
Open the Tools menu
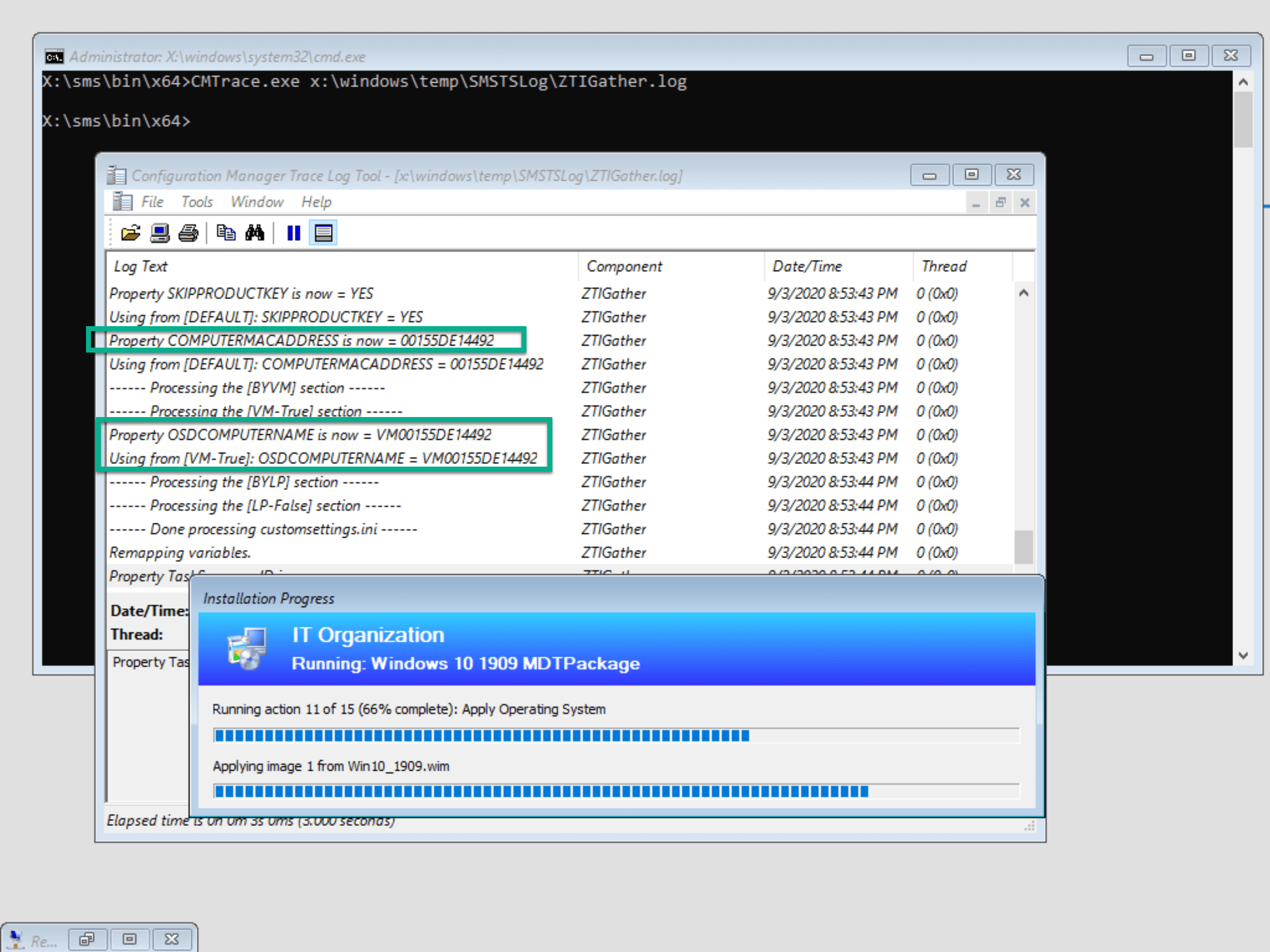(x=196, y=202)
